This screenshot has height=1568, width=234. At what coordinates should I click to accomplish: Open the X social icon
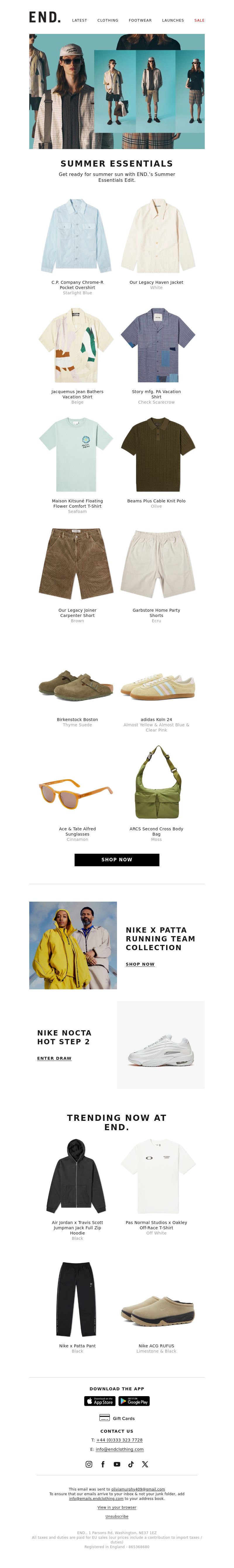(145, 1464)
